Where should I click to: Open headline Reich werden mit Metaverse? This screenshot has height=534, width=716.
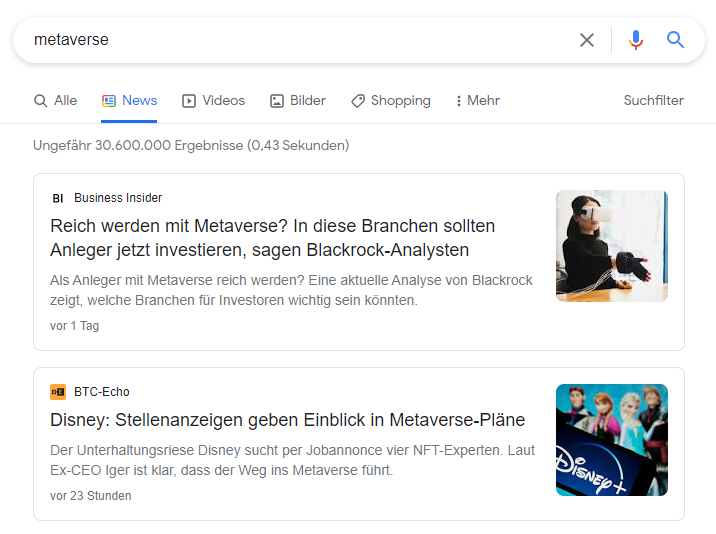tap(273, 238)
